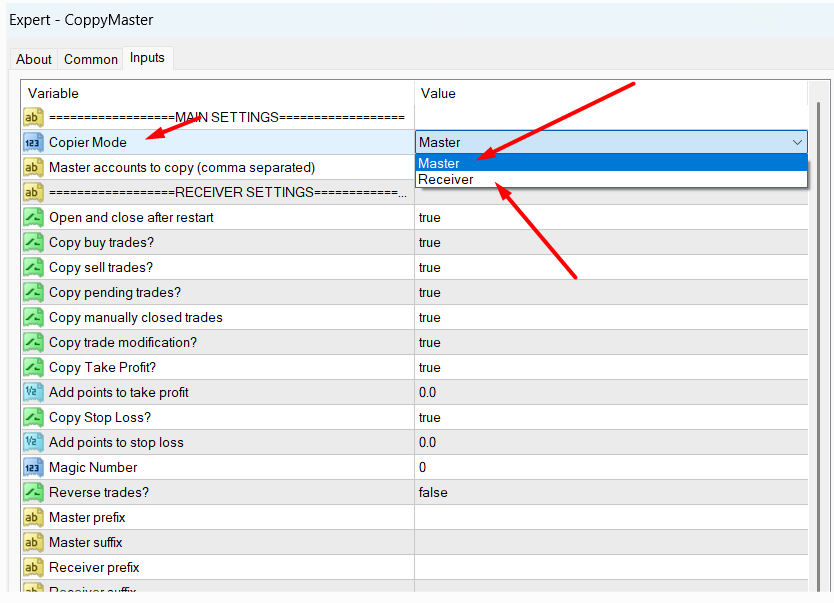The height and width of the screenshot is (603, 834).
Task: Click the icon beside Add points to take profit
Action: (x=32, y=392)
